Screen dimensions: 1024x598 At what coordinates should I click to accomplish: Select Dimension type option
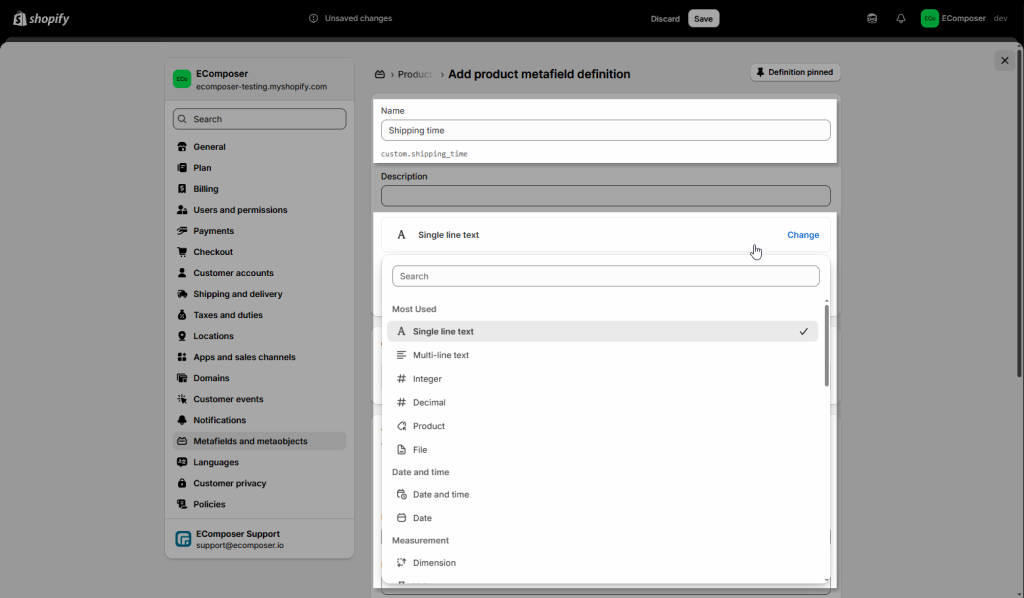tap(602, 563)
